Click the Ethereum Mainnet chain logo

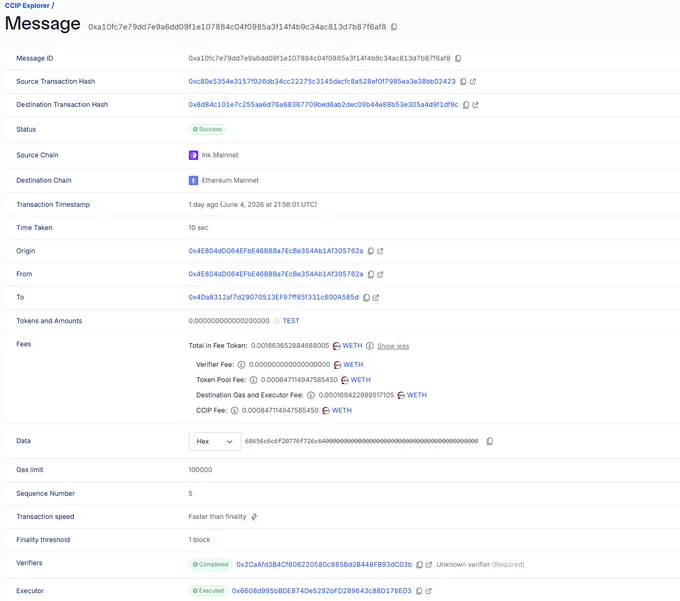click(193, 180)
